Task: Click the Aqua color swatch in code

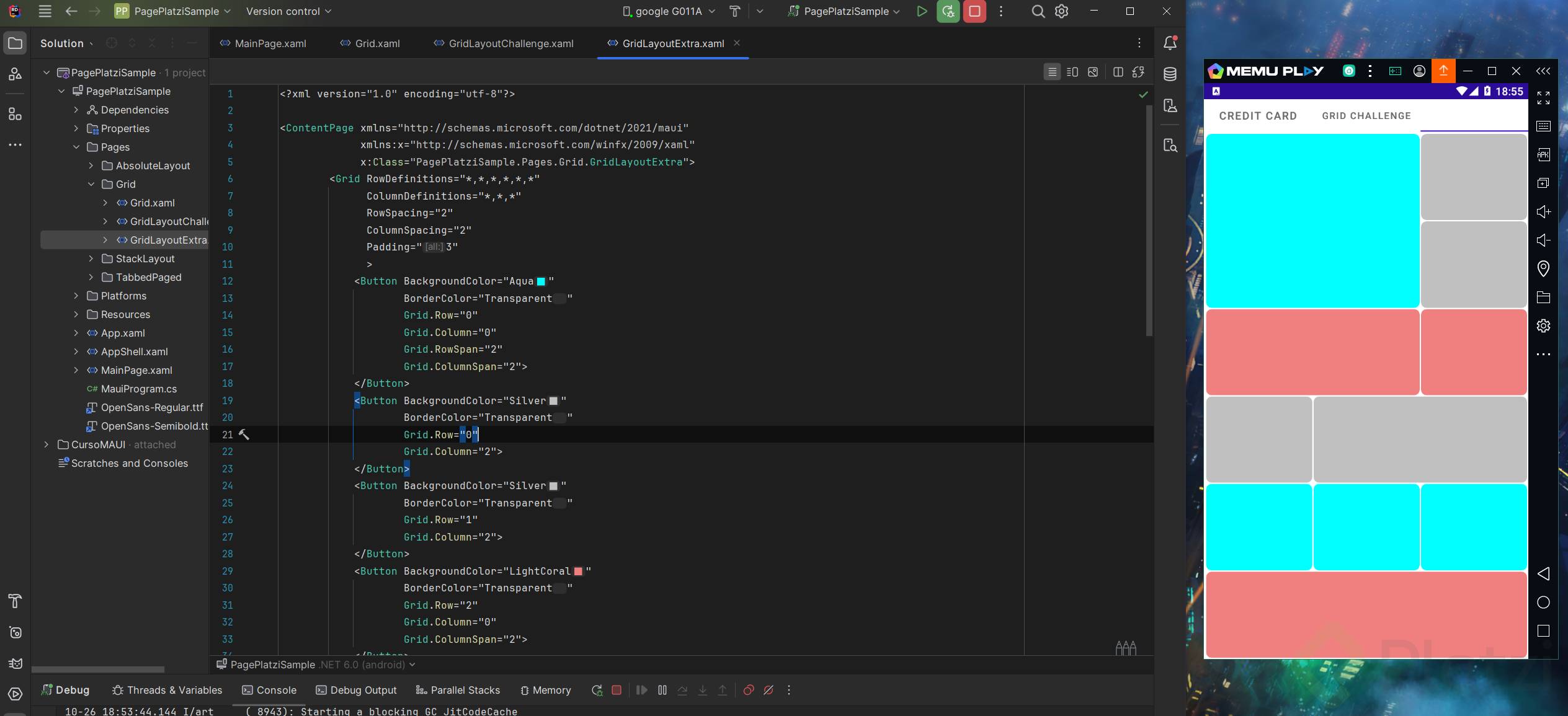Action: tap(541, 281)
